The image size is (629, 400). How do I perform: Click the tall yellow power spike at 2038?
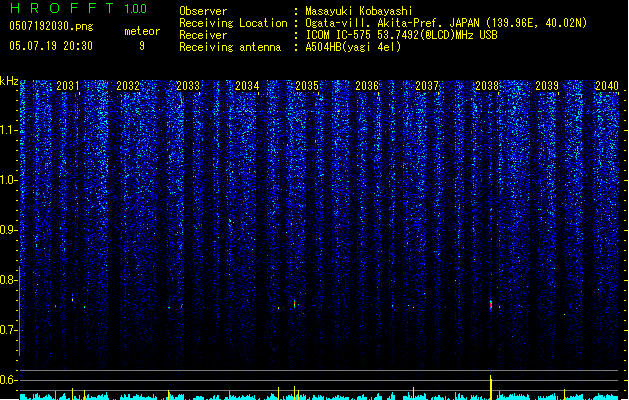[491, 388]
